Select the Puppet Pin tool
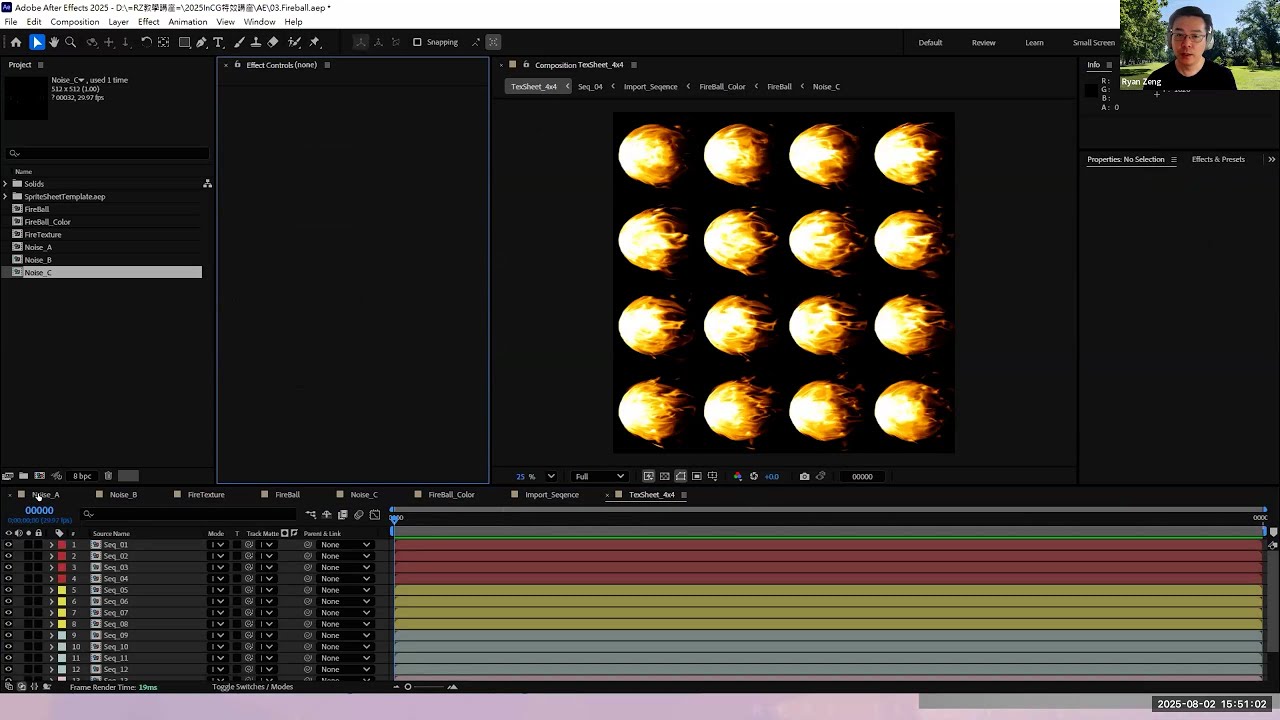 pos(314,42)
